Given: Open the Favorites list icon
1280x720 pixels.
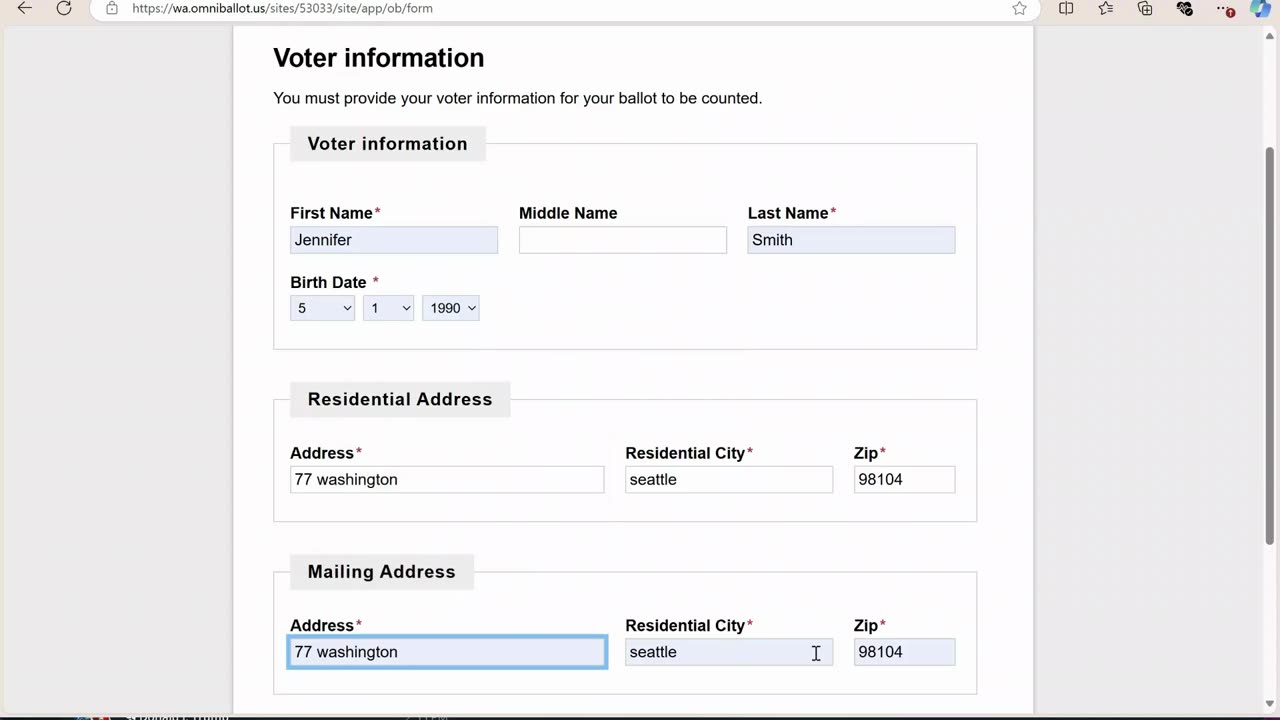Looking at the screenshot, I should [x=1106, y=8].
